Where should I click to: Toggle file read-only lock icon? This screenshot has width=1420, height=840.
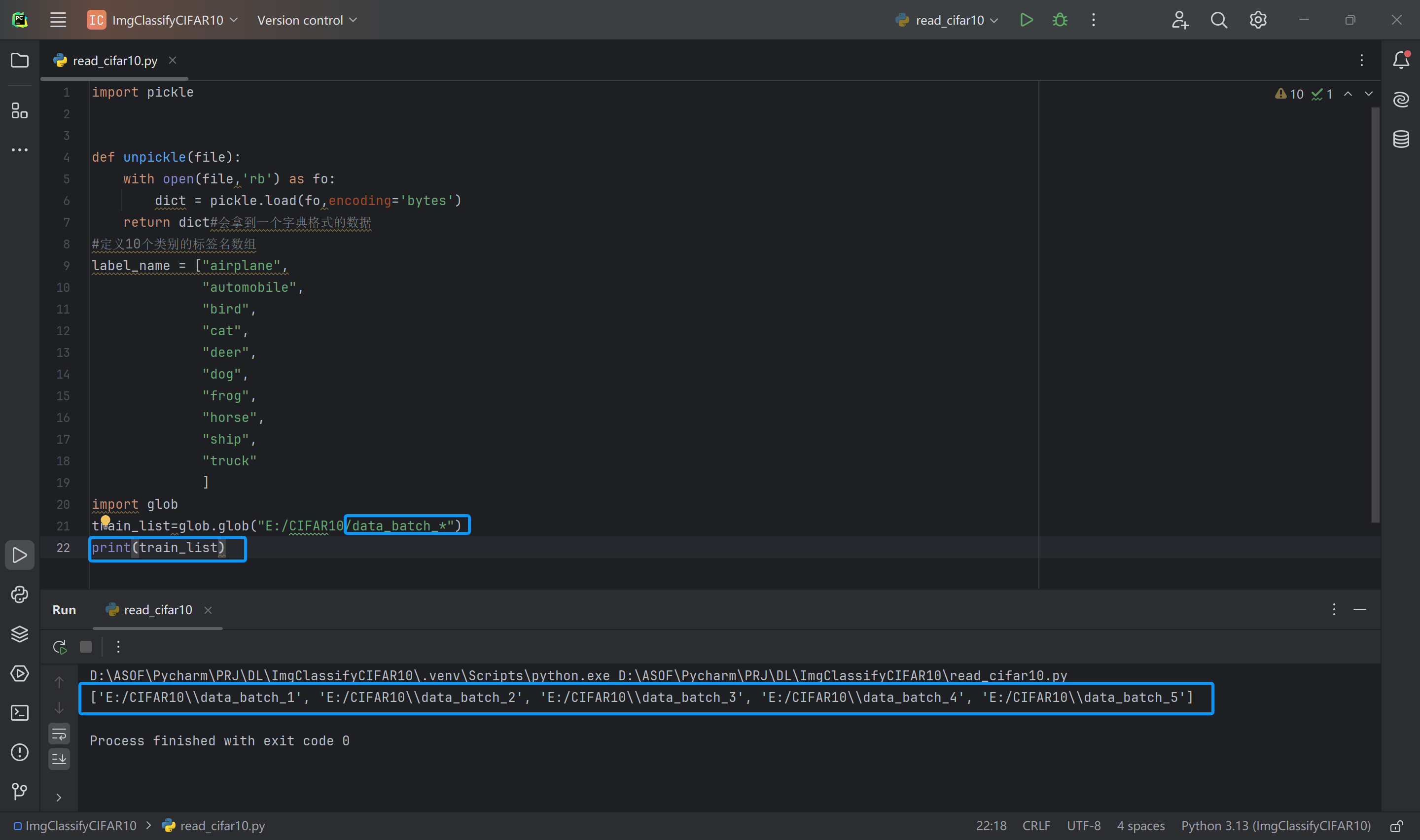pyautogui.click(x=1396, y=826)
